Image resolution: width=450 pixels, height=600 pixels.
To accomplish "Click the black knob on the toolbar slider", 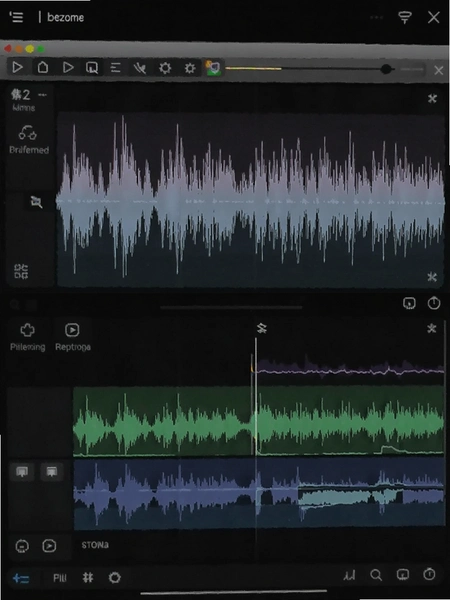I will [386, 69].
